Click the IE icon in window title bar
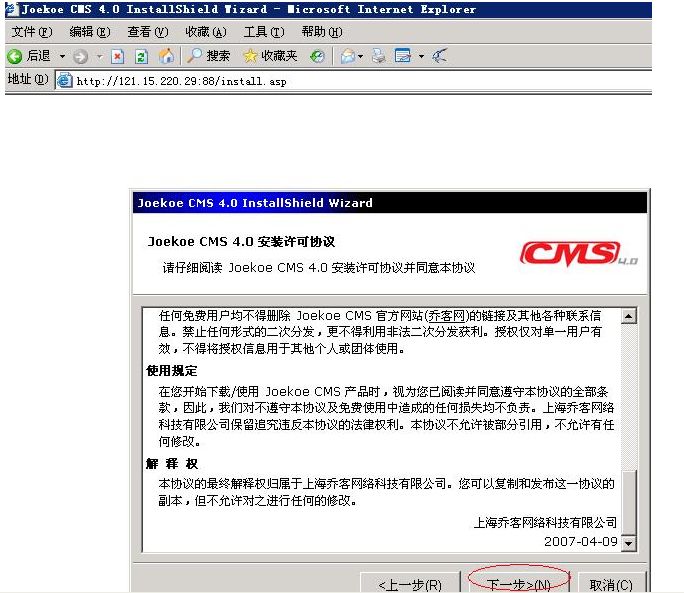684x593 pixels. coord(12,9)
